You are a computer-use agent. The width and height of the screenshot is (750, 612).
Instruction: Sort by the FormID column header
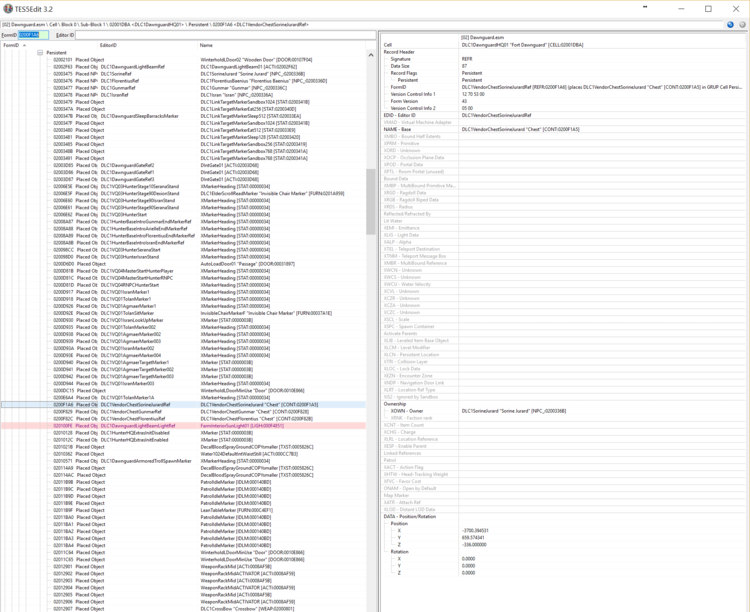pos(11,45)
